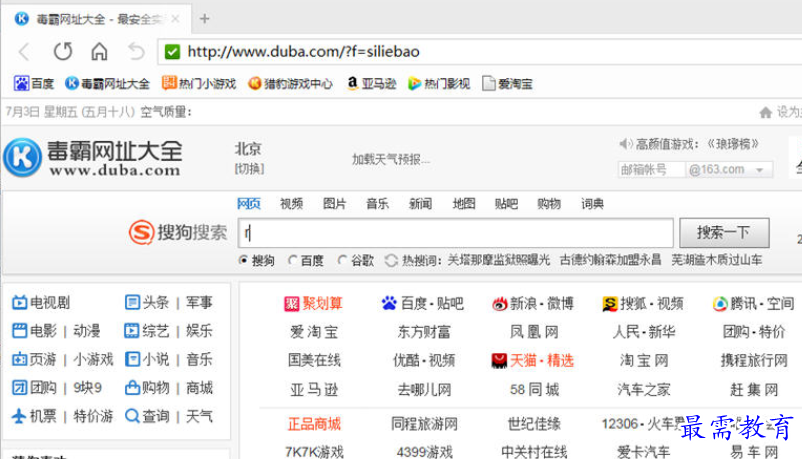Click the browser back arrow
The width and height of the screenshot is (802, 459).
click(24, 51)
